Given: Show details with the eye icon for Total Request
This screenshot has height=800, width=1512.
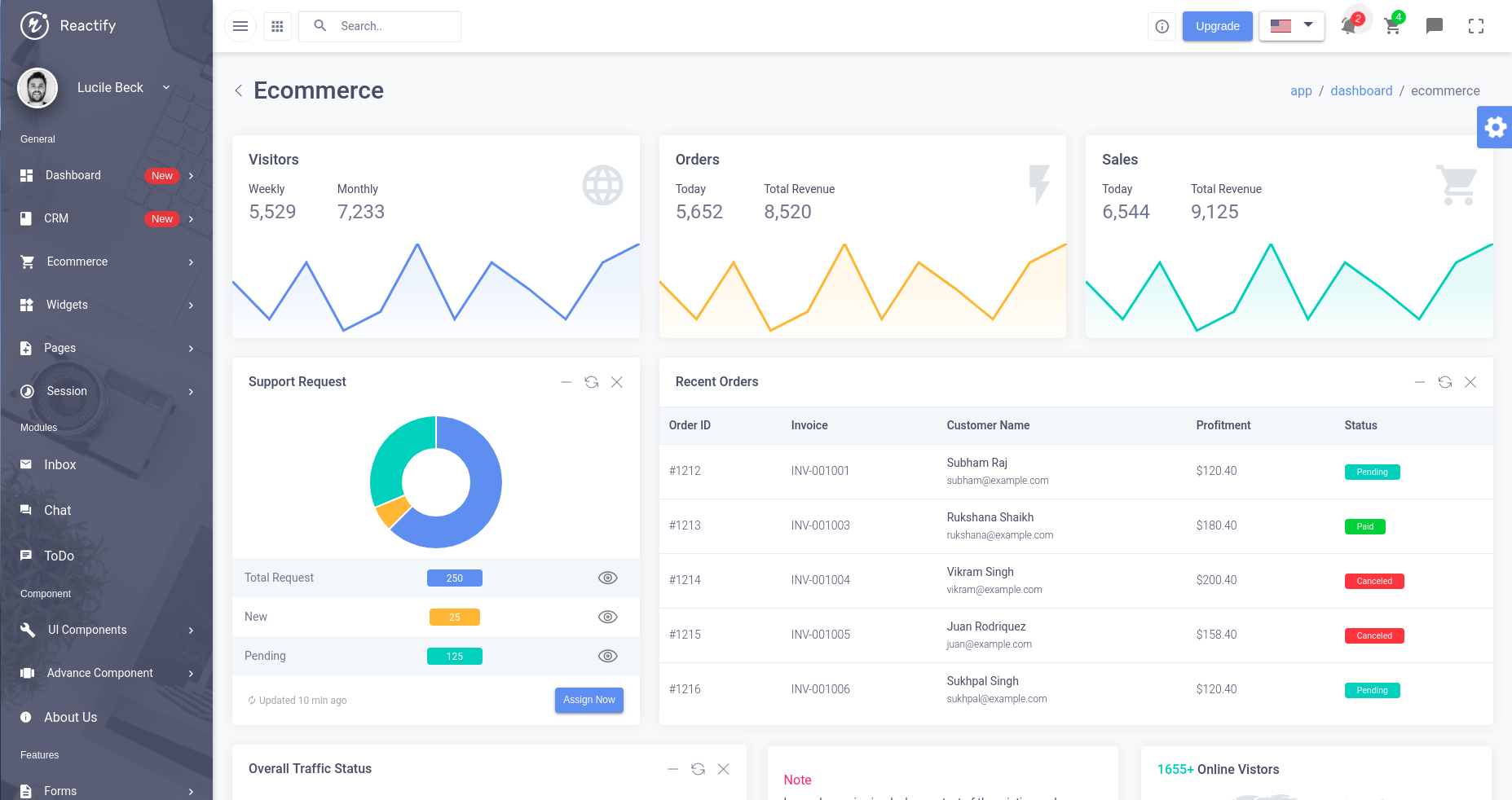Looking at the screenshot, I should point(607,578).
